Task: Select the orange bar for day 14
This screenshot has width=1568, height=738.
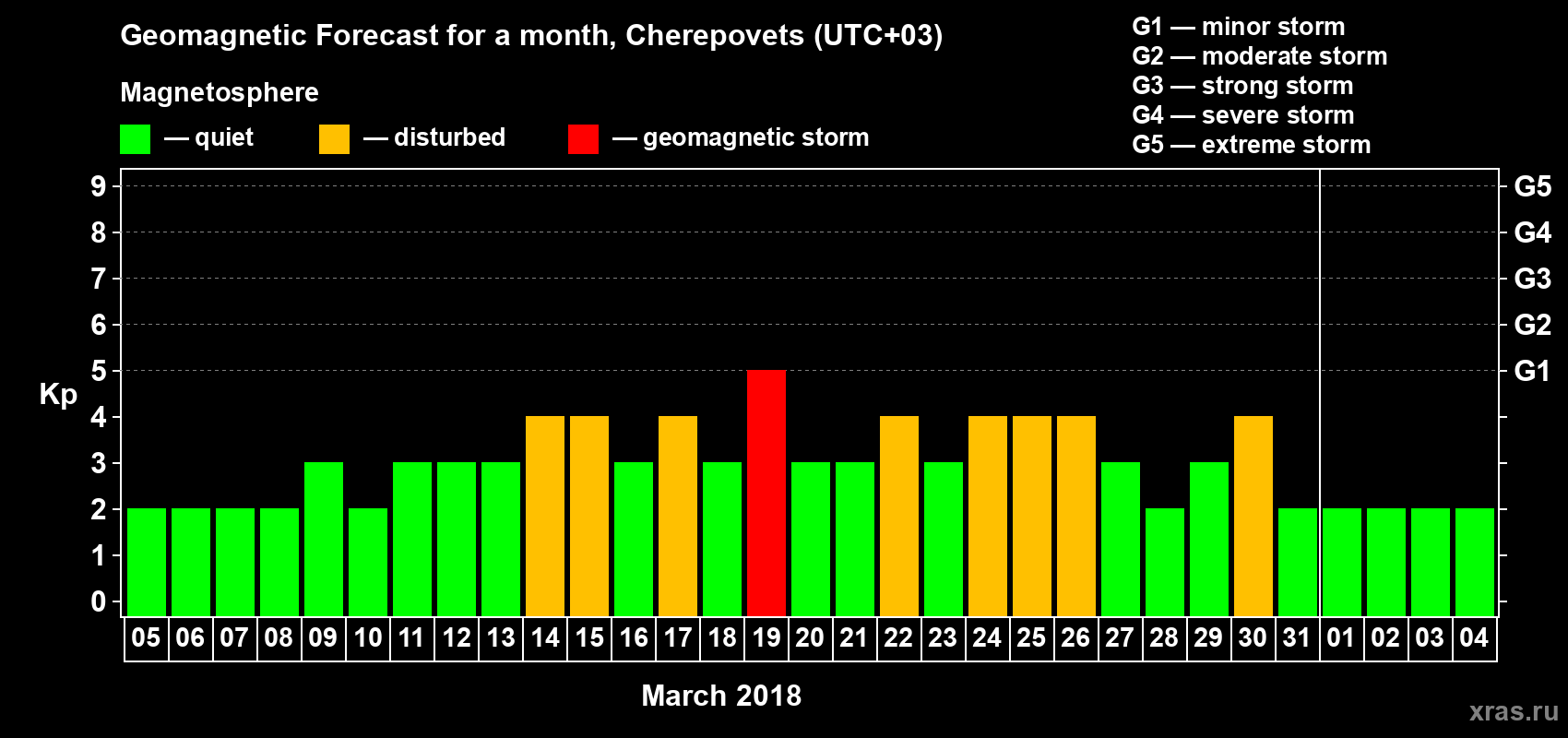Action: [x=545, y=516]
